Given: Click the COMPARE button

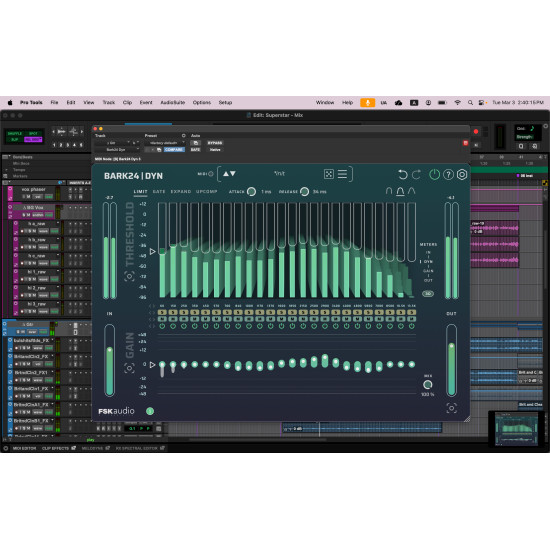Looking at the screenshot, I should (x=174, y=149).
